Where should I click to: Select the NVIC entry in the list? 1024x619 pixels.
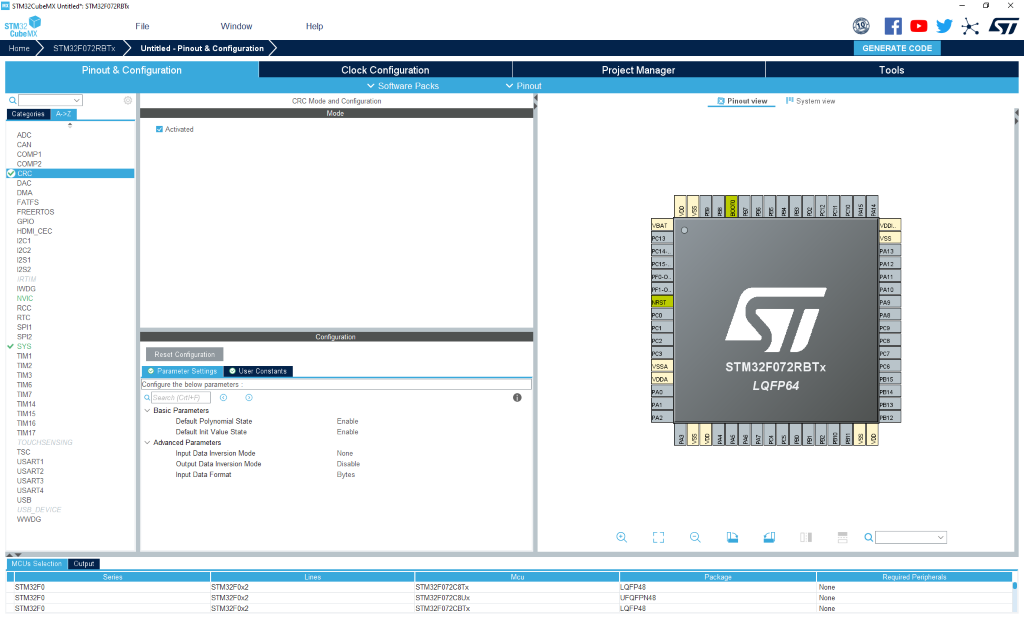pos(25,298)
